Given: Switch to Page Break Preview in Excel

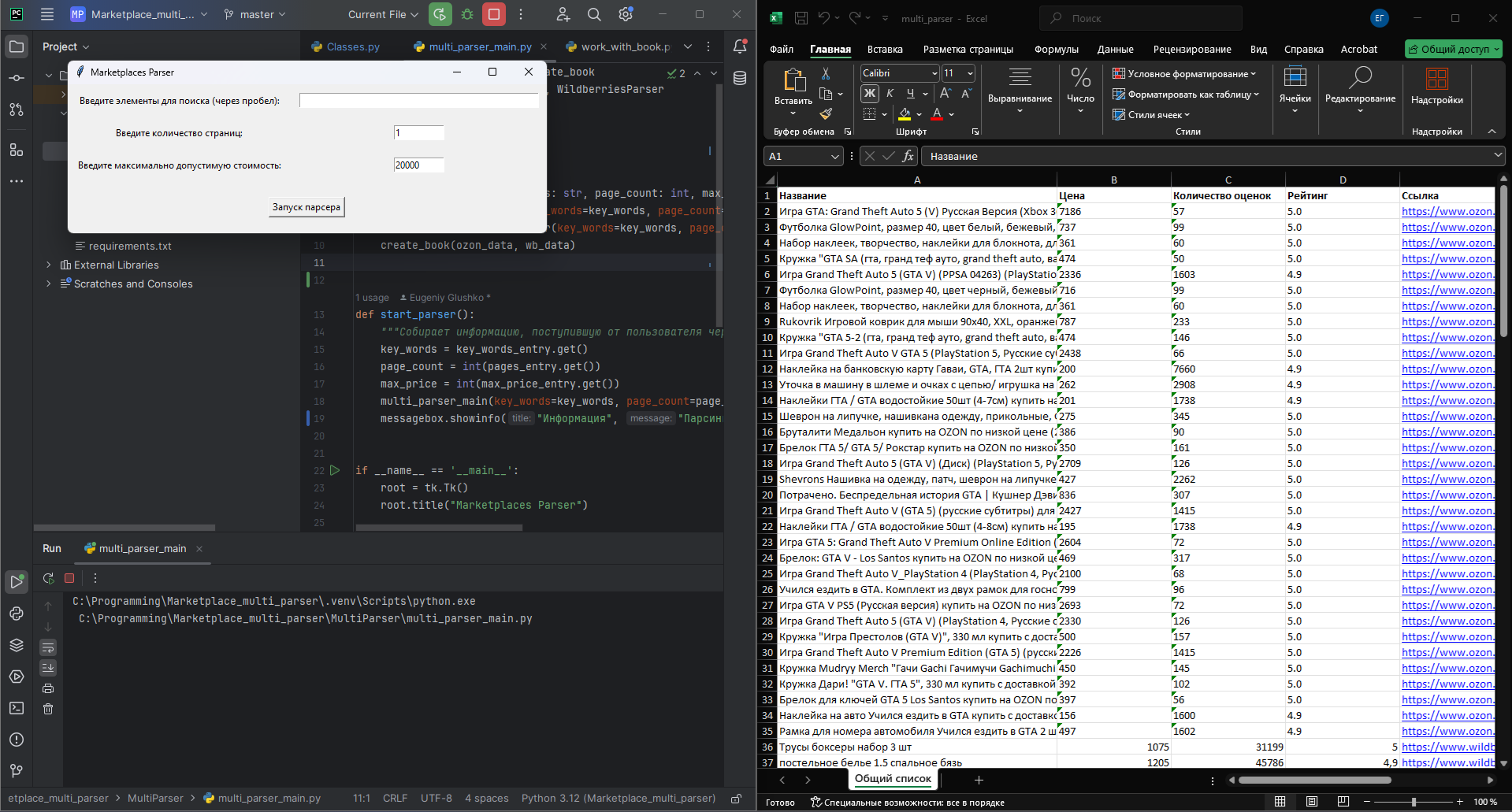Looking at the screenshot, I should point(1343,802).
